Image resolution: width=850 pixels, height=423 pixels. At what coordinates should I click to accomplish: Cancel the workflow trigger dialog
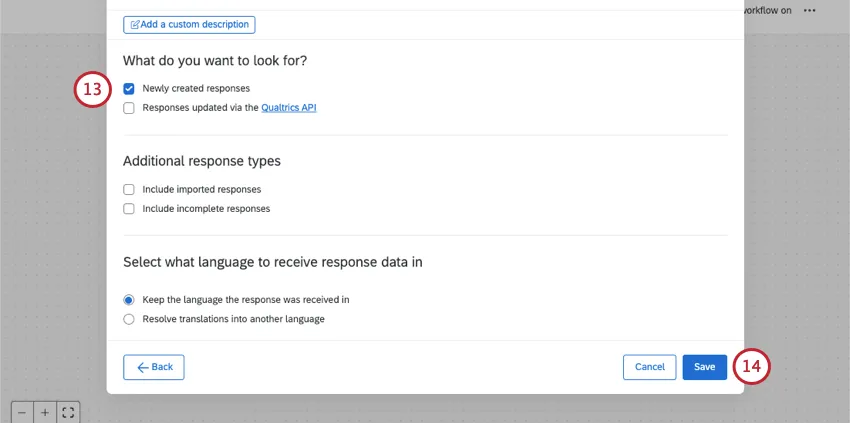(649, 367)
